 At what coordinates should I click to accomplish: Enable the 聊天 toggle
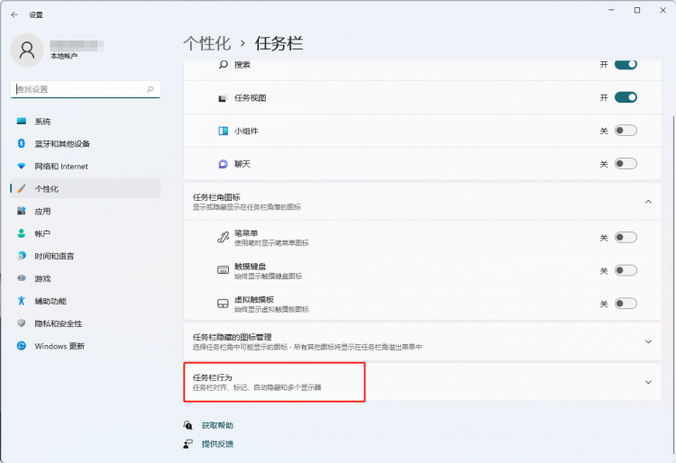pyautogui.click(x=626, y=163)
